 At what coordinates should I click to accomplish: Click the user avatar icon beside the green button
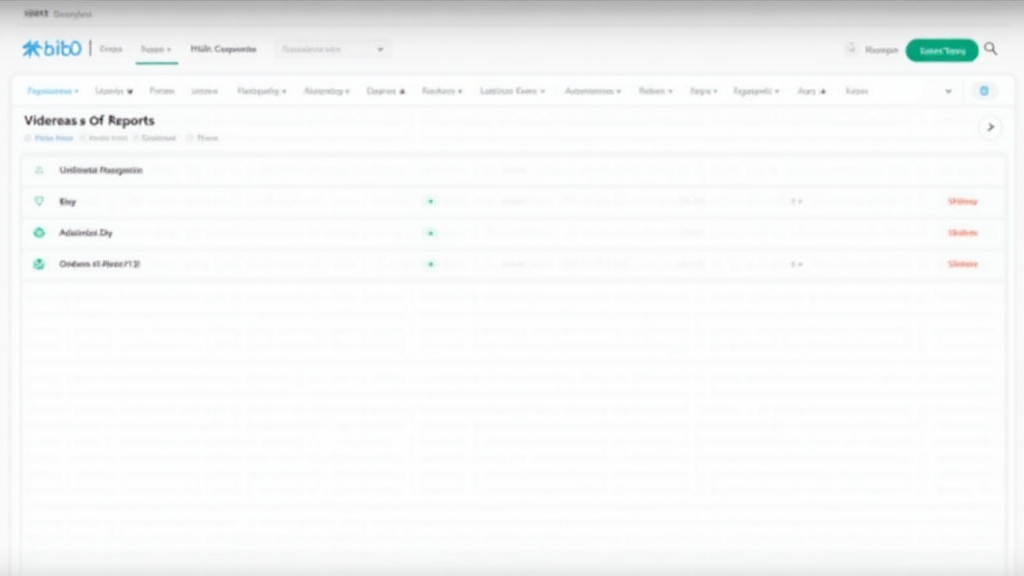pos(851,49)
